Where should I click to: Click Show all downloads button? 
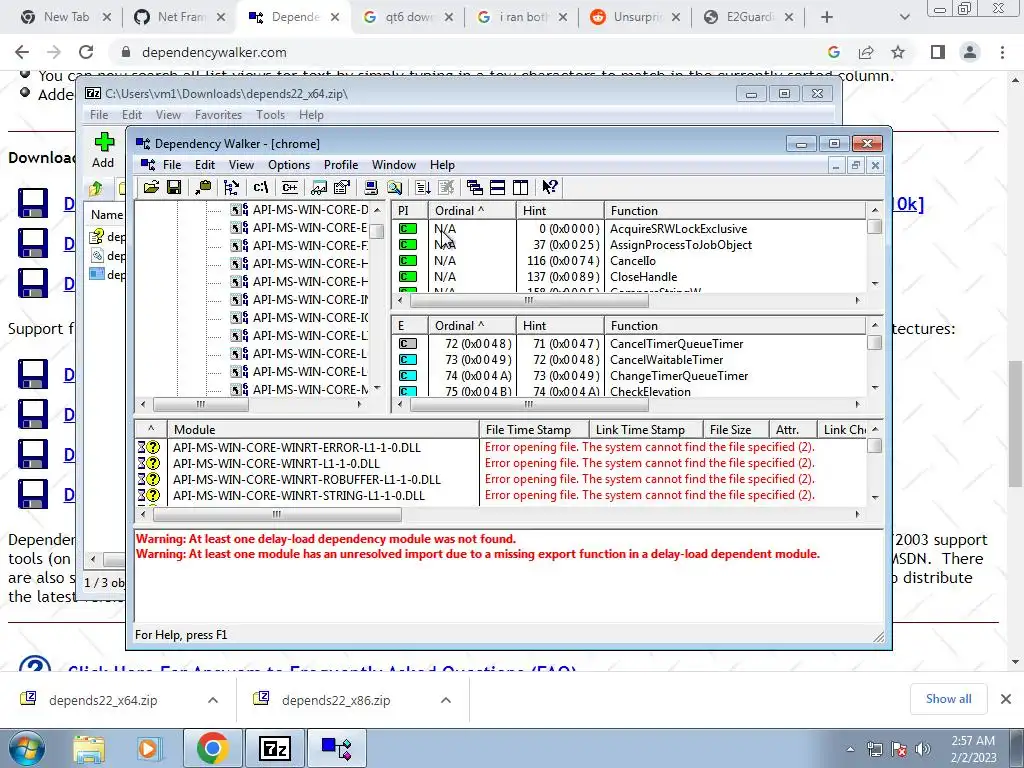pyautogui.click(x=948, y=699)
